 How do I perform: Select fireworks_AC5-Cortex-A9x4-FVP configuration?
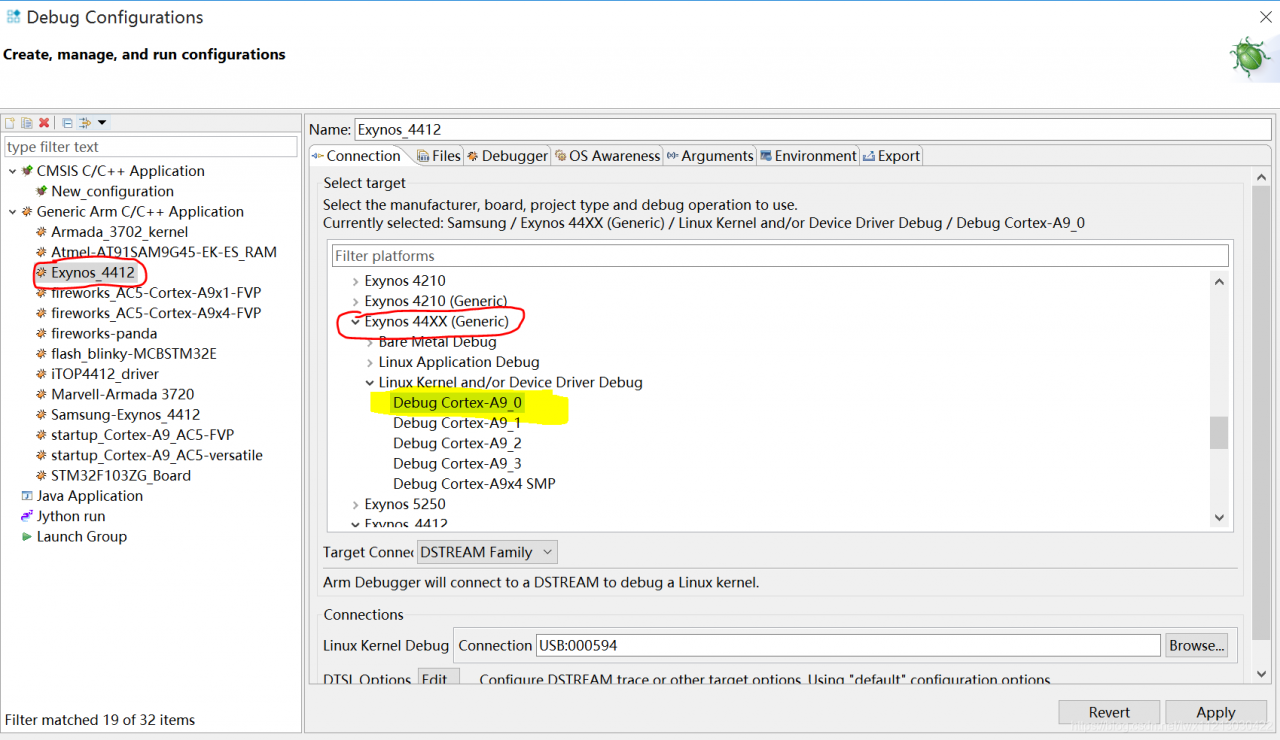pyautogui.click(x=156, y=313)
